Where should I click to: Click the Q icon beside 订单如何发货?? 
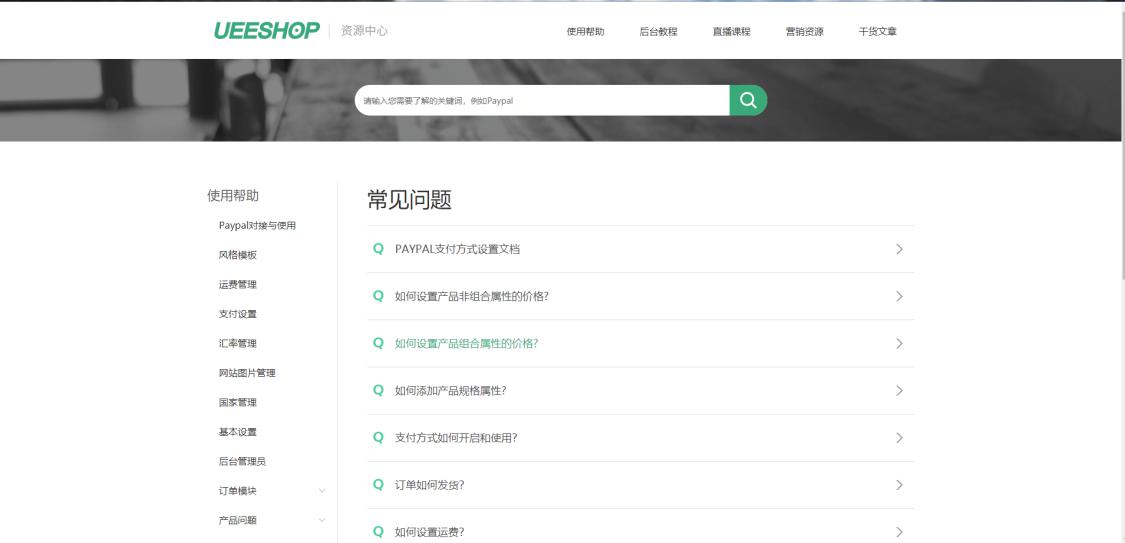(378, 485)
